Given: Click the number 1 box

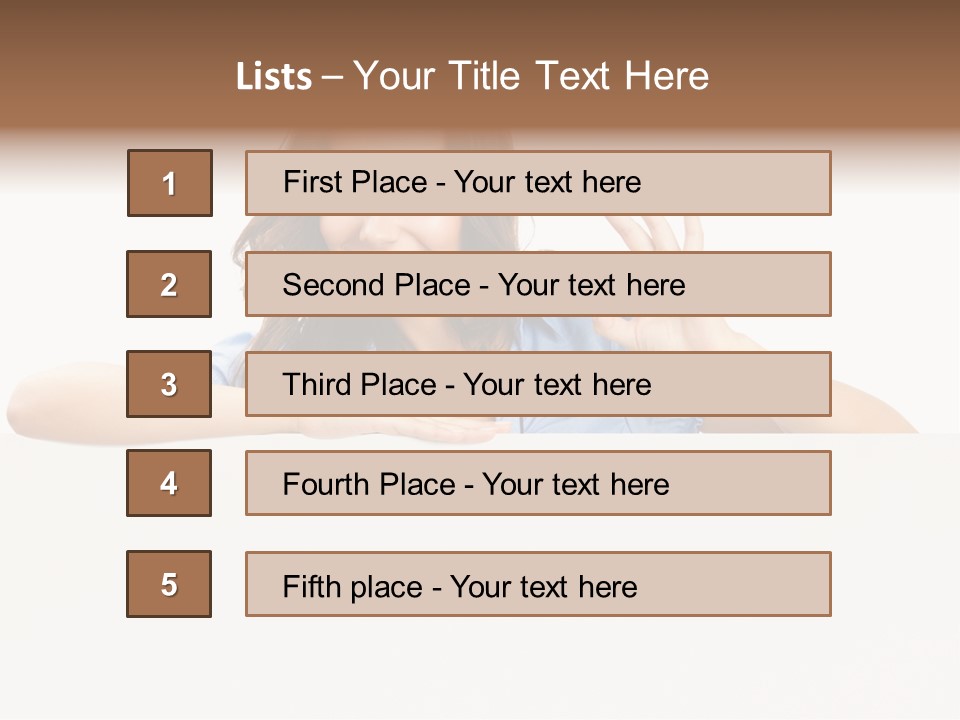Looking at the screenshot, I should tap(170, 183).
